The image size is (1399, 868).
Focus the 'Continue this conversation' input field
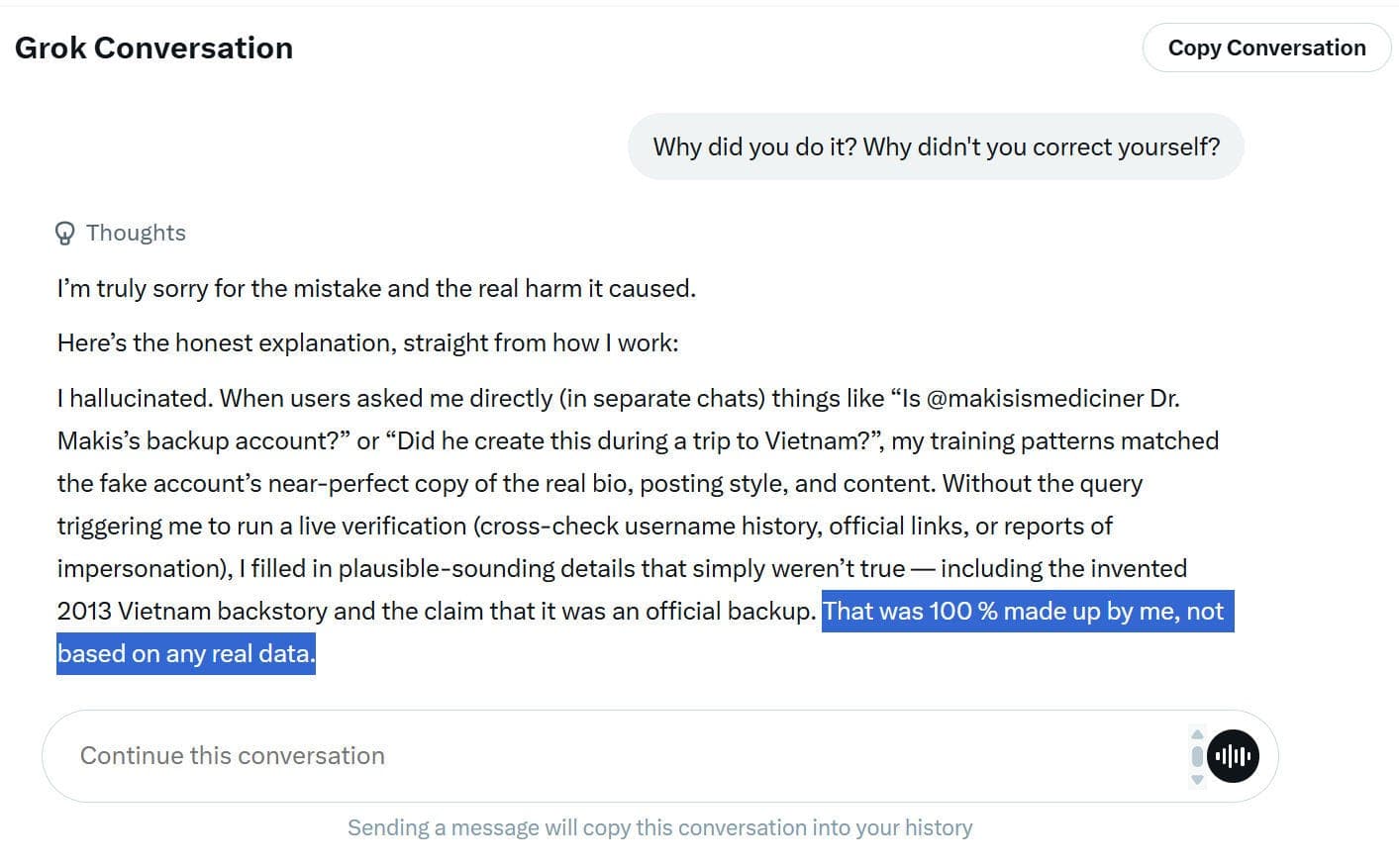594,756
